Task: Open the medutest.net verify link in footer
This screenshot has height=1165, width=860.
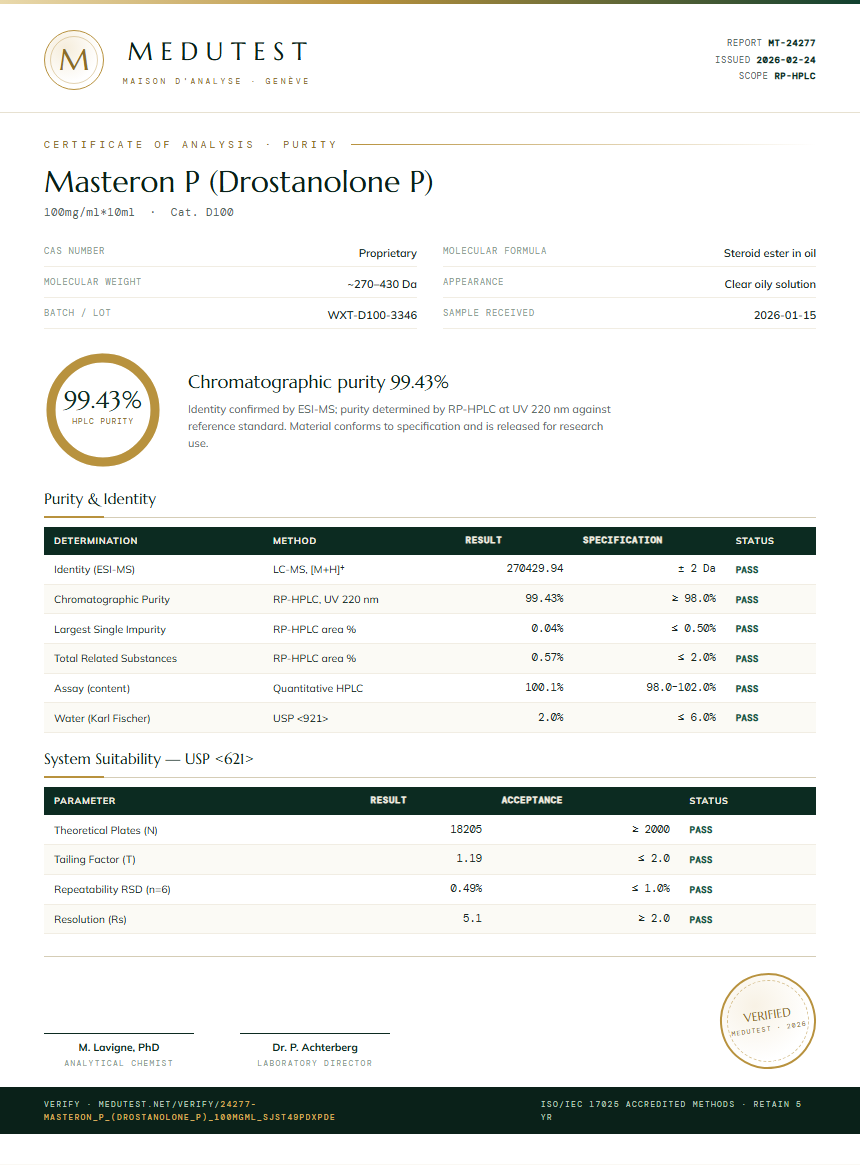Action: tap(190, 1111)
